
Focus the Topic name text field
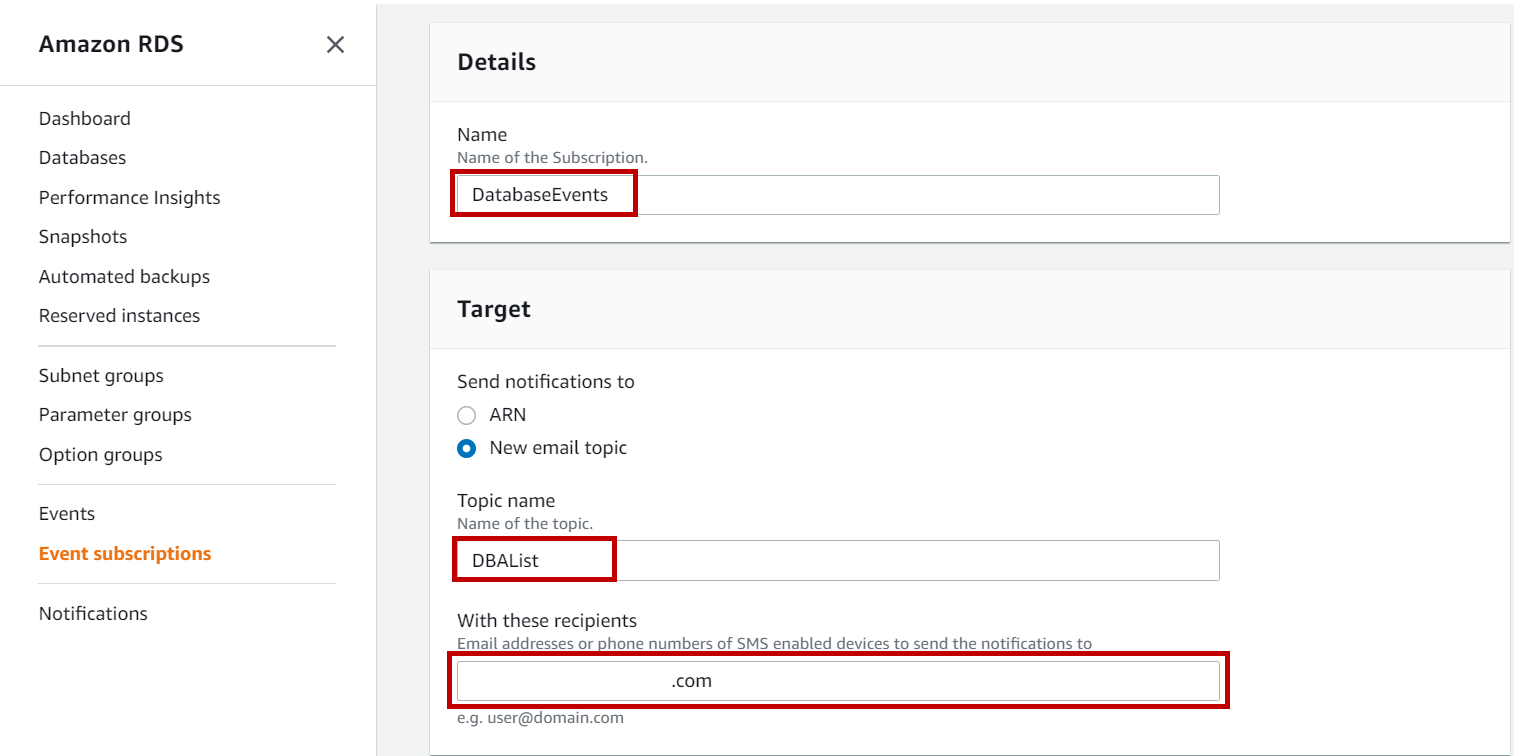pyautogui.click(x=838, y=561)
